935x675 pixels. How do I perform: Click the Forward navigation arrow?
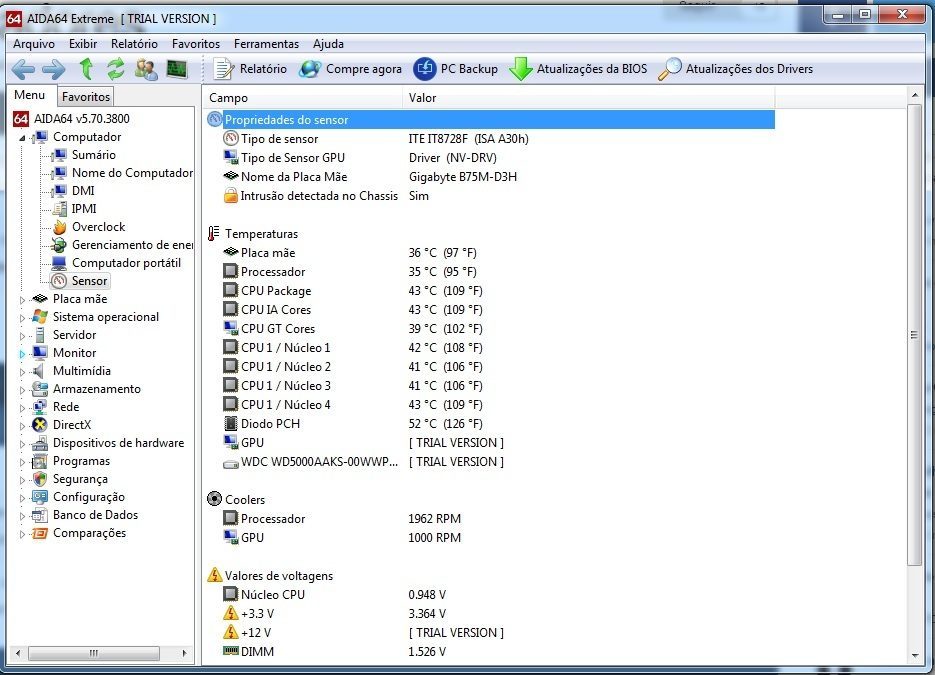click(54, 69)
